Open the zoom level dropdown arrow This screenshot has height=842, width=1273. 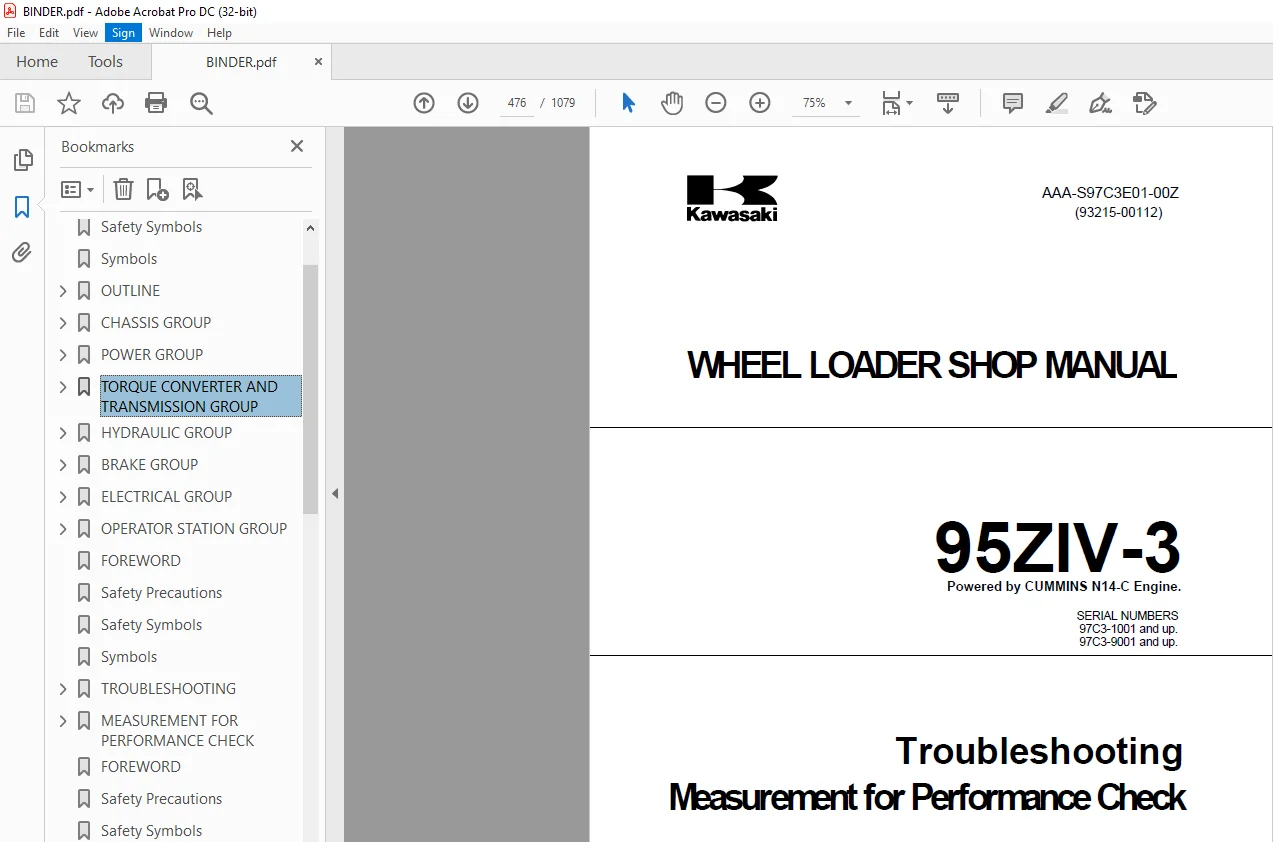click(x=849, y=103)
